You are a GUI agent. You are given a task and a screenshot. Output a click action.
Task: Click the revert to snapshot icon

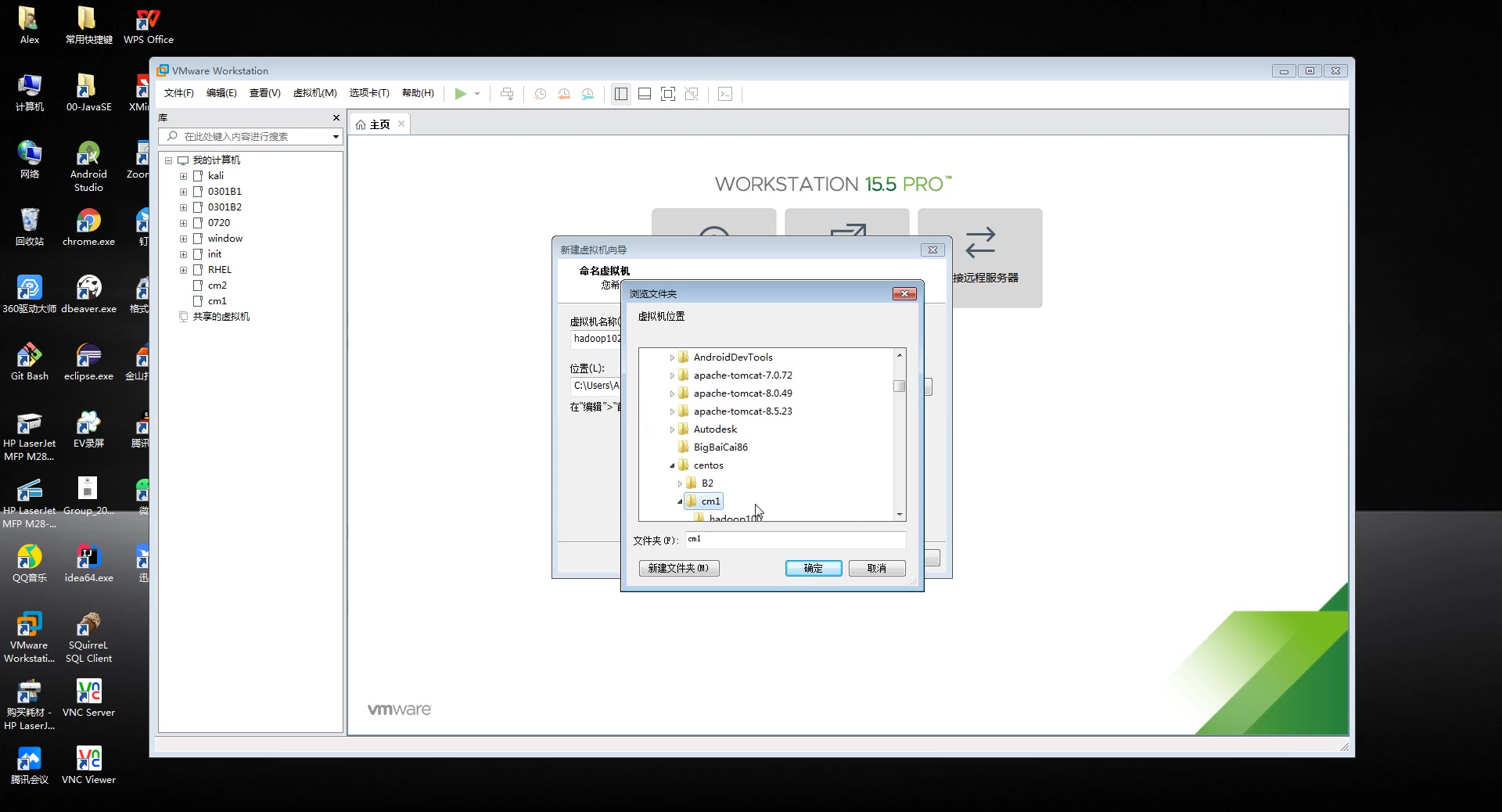[x=564, y=94]
